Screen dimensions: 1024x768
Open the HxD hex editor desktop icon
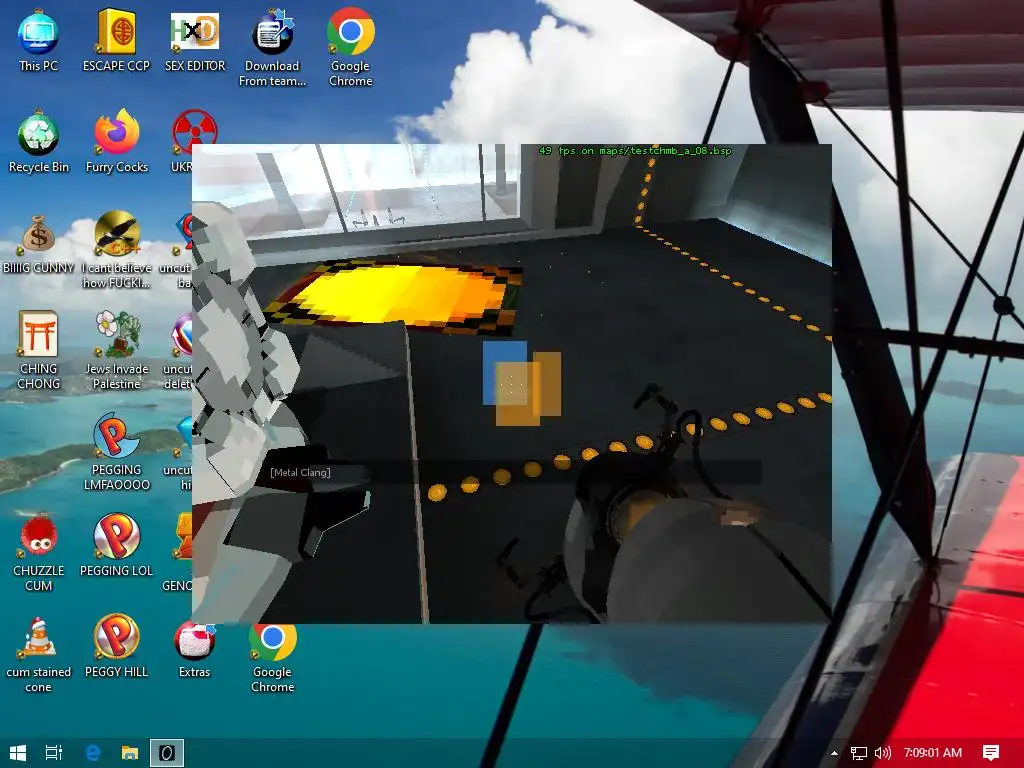(x=195, y=40)
